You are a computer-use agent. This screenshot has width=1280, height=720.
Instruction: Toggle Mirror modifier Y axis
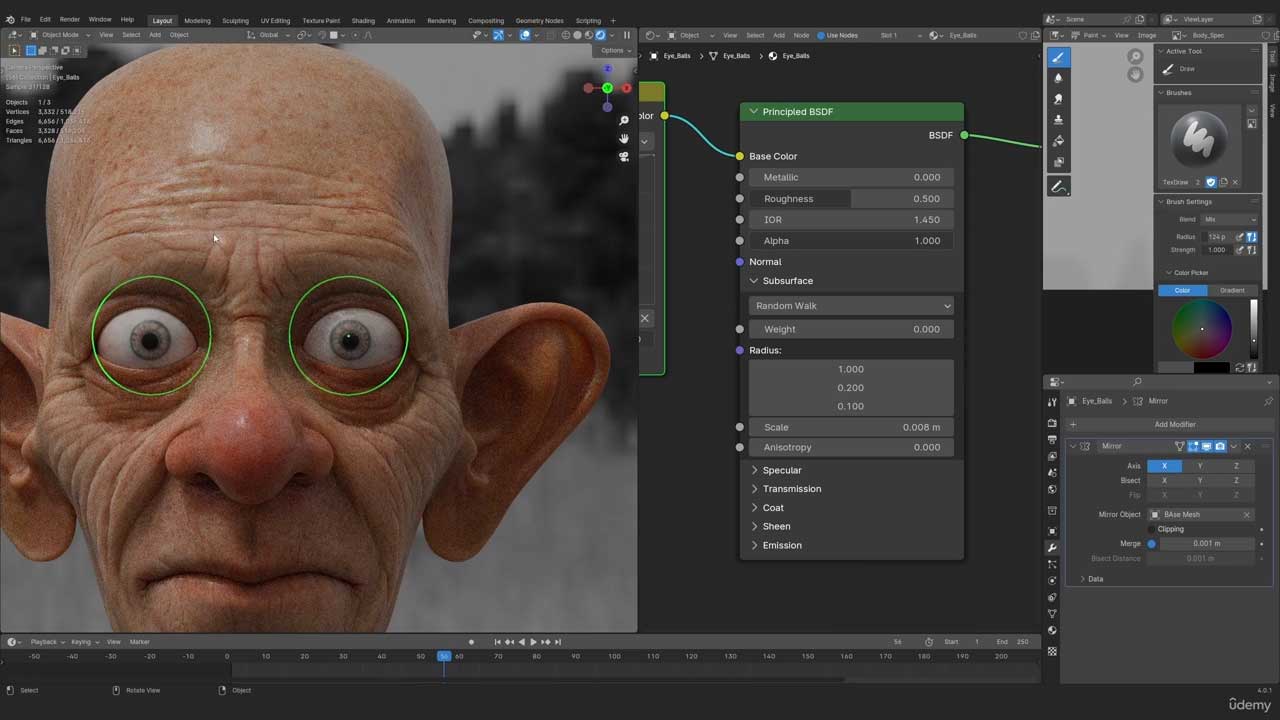pyautogui.click(x=1200, y=466)
